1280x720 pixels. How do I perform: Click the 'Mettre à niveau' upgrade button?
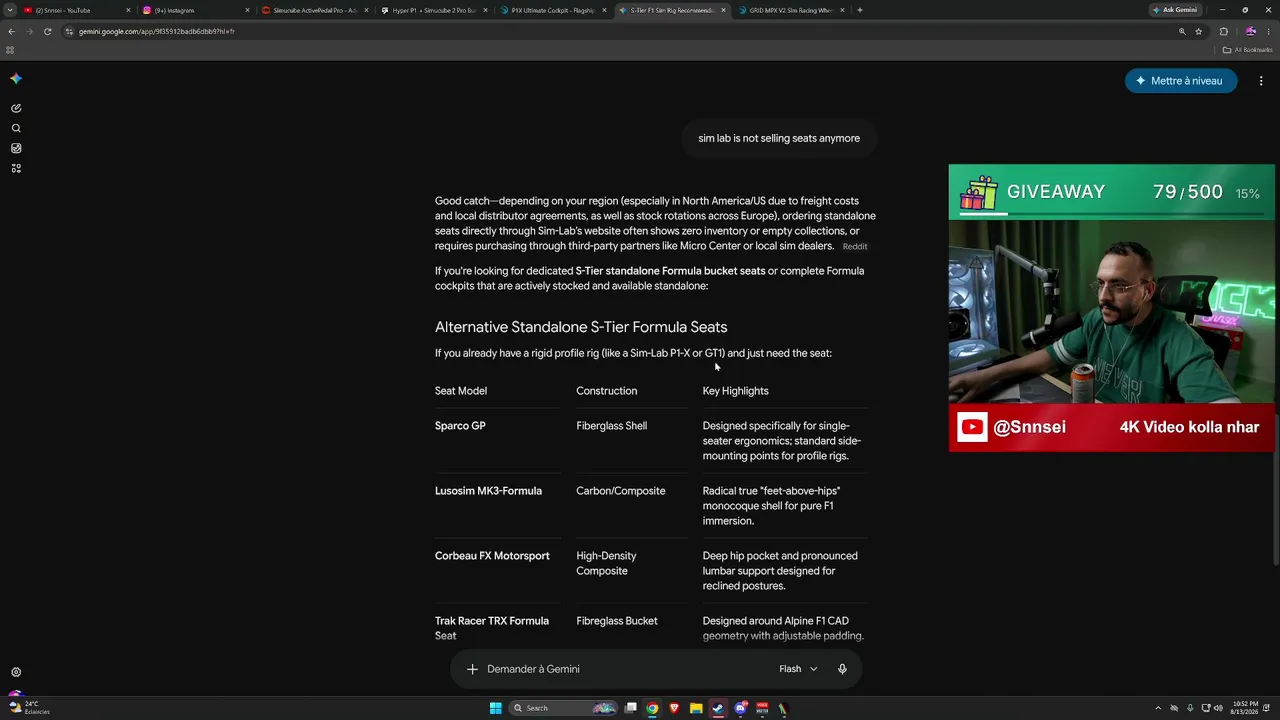tap(1181, 81)
